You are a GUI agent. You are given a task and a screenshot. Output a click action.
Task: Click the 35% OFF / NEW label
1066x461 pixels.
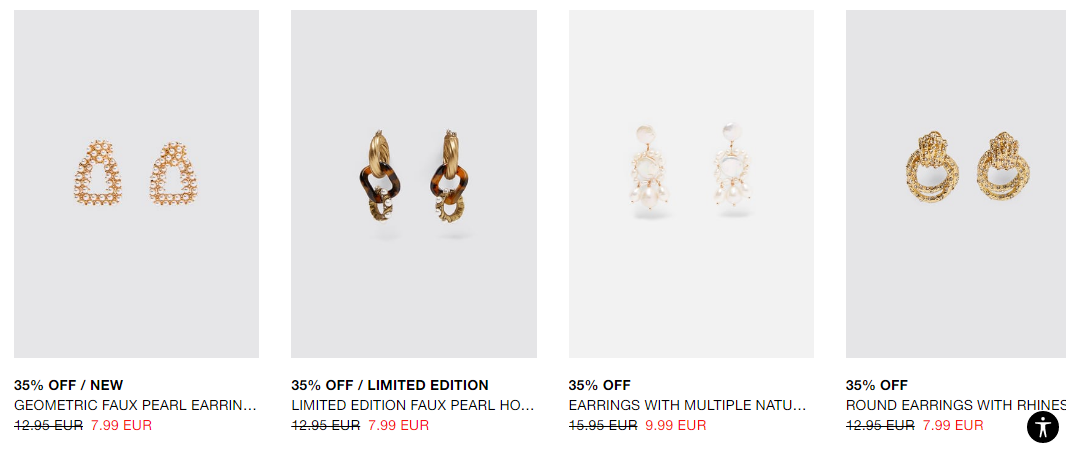pyautogui.click(x=69, y=385)
